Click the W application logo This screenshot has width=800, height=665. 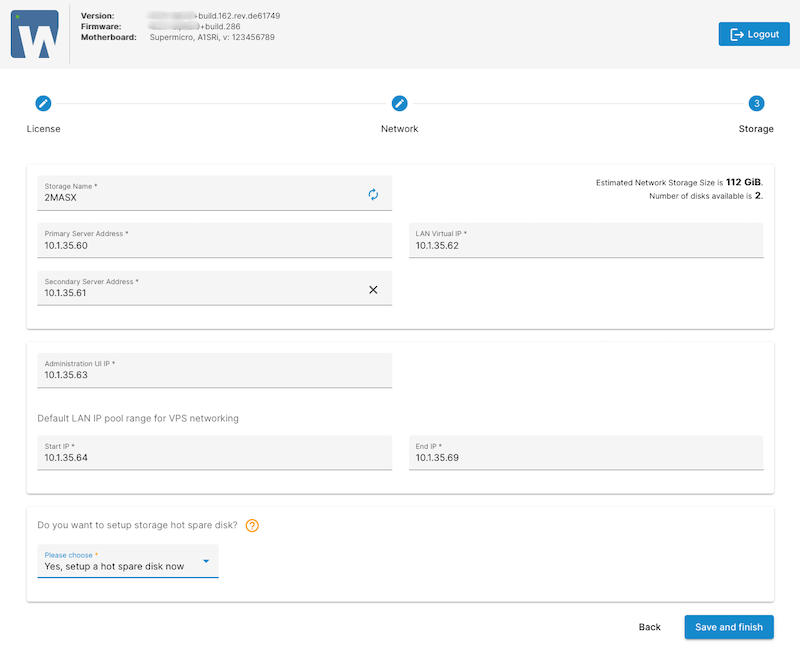34,35
